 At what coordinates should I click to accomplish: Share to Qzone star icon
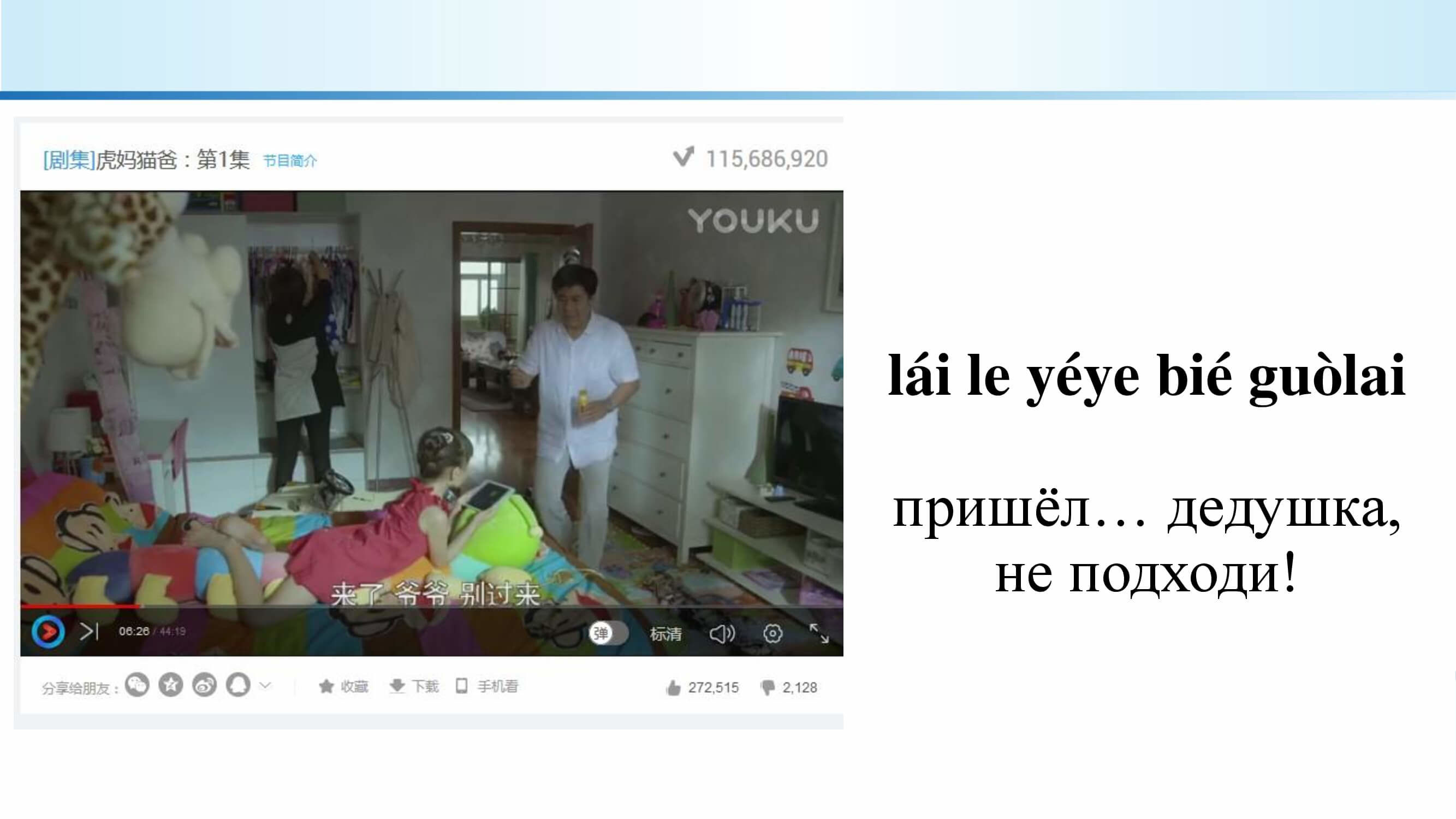click(171, 685)
